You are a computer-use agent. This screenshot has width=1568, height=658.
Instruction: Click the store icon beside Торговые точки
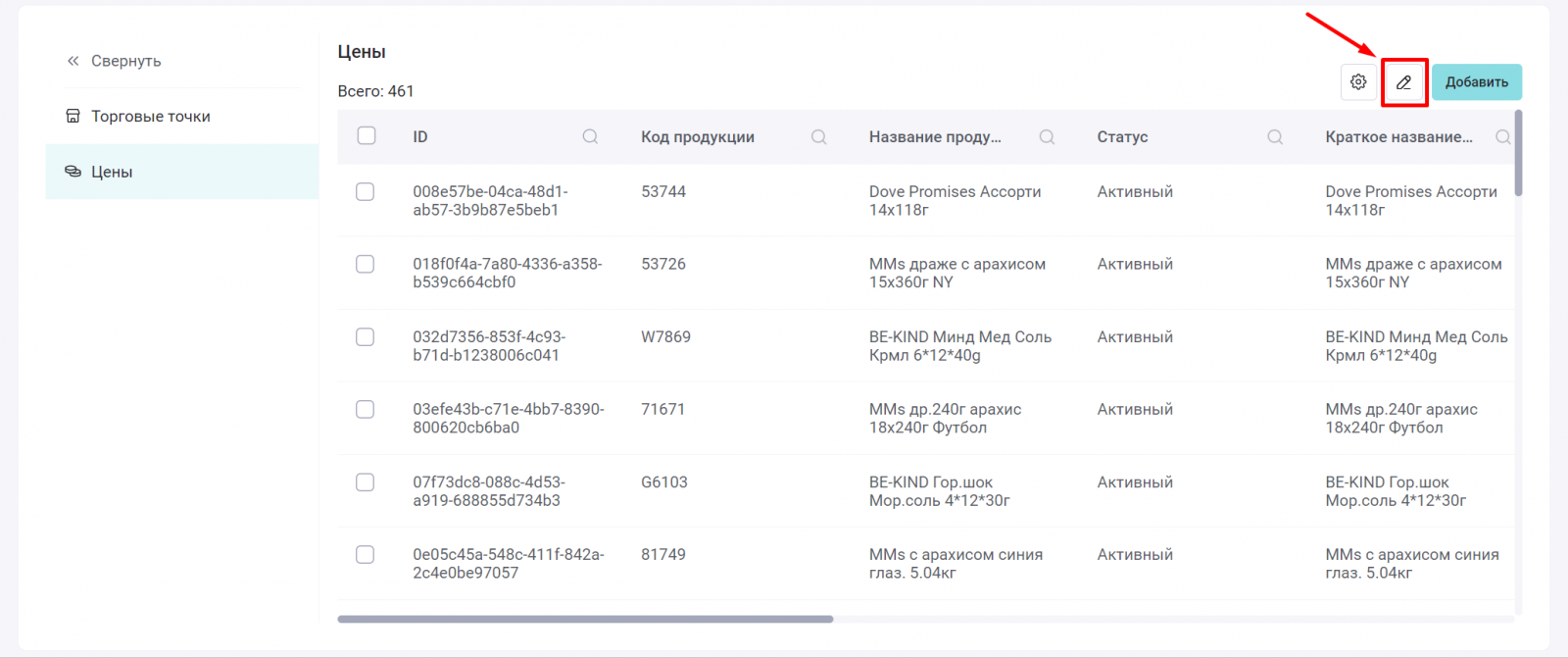click(x=73, y=116)
